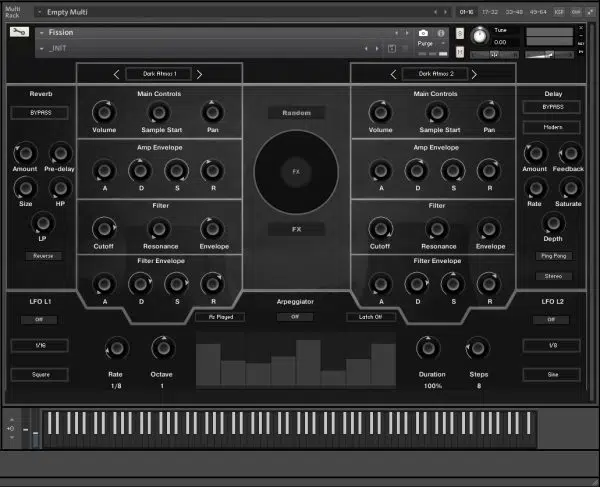Click the FX button below the XY pad
This screenshot has height=487, width=600.
tap(295, 229)
